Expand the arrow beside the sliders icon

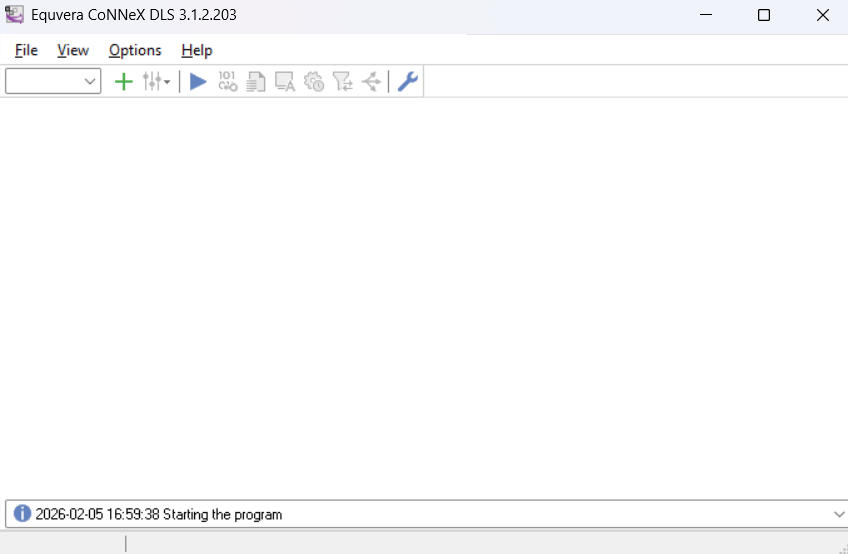(167, 82)
